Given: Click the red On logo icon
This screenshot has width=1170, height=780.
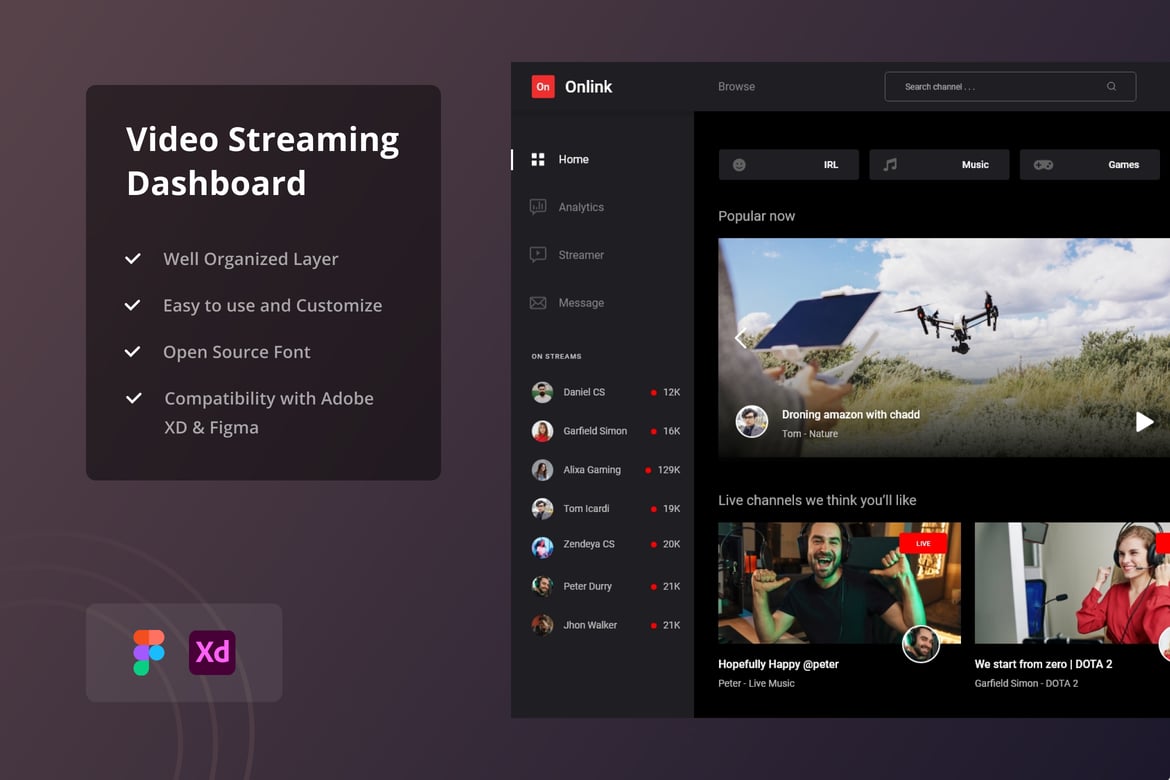Looking at the screenshot, I should pyautogui.click(x=542, y=87).
